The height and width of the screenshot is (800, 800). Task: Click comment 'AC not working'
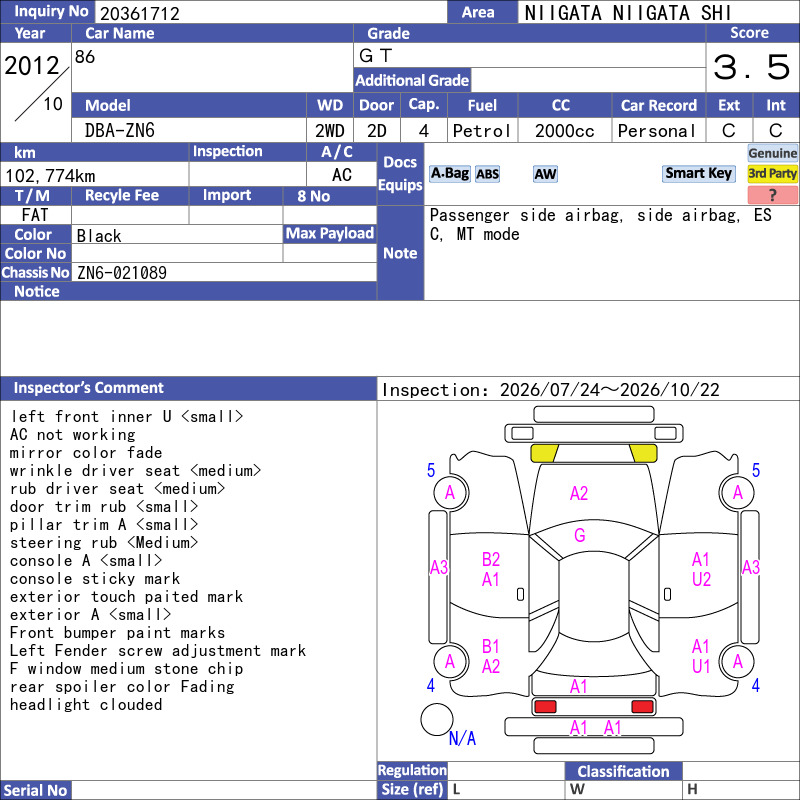pos(72,435)
